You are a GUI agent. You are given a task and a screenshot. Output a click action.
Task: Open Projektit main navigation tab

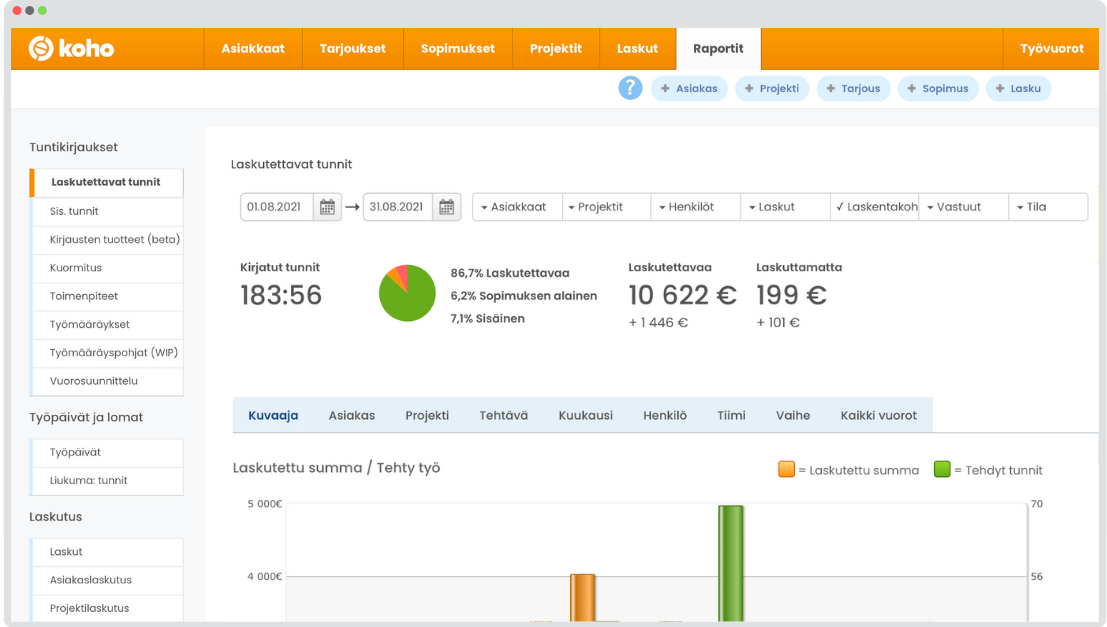click(556, 49)
